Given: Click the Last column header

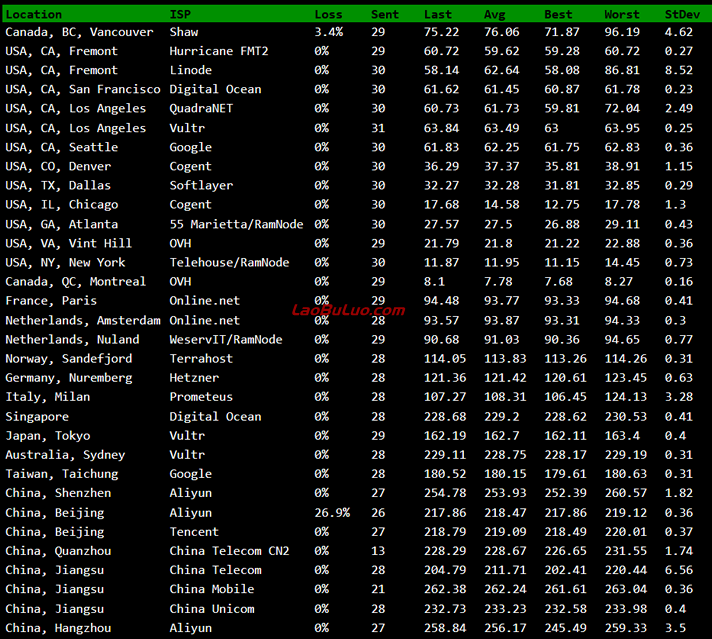Looking at the screenshot, I should click(438, 15).
